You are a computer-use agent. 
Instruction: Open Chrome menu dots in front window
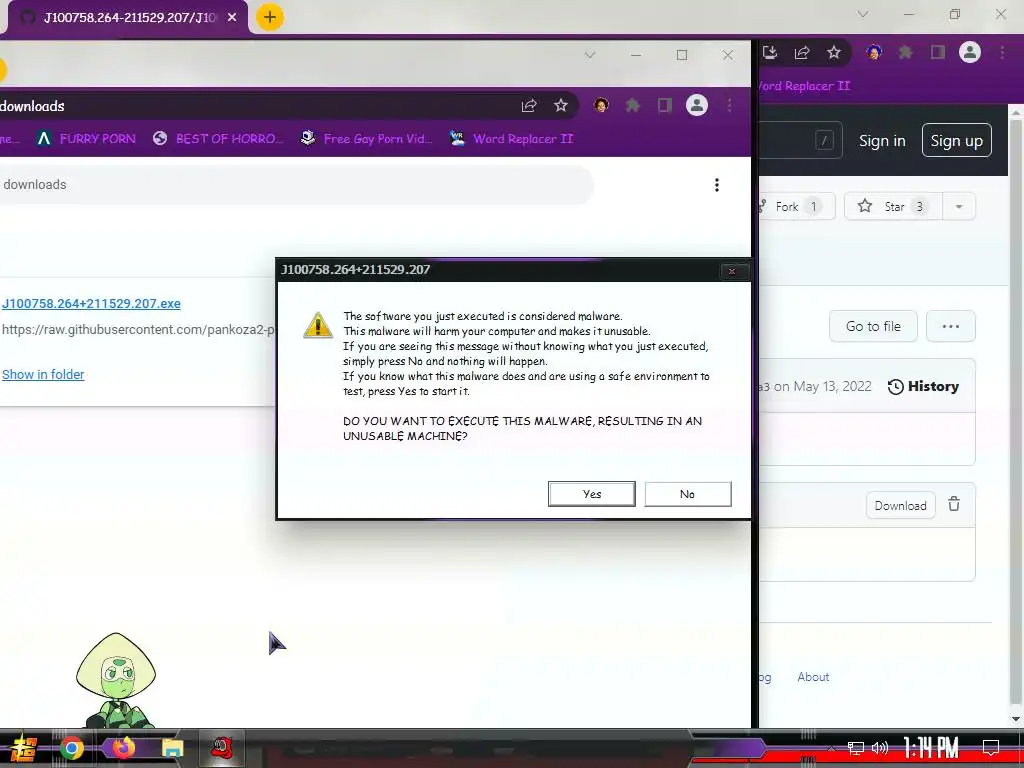729,105
